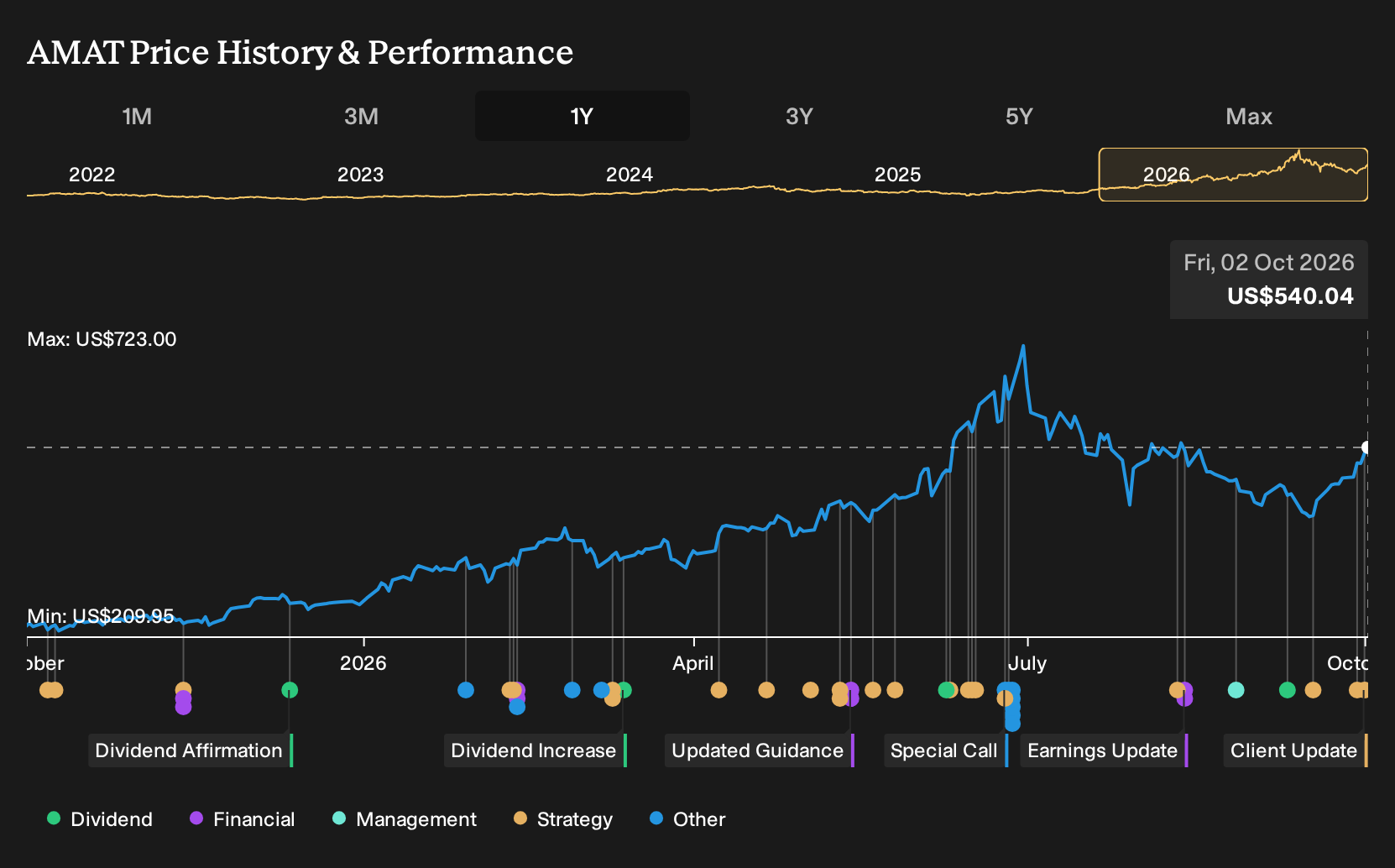
Task: Open the Dividend Affirmation event label
Action: tap(191, 750)
